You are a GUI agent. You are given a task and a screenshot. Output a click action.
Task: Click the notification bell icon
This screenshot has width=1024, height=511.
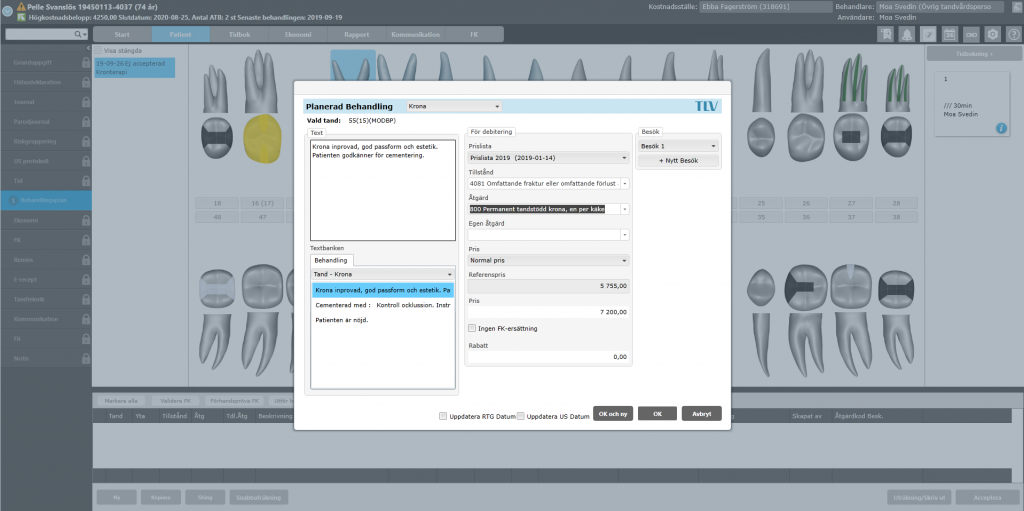pos(907,35)
